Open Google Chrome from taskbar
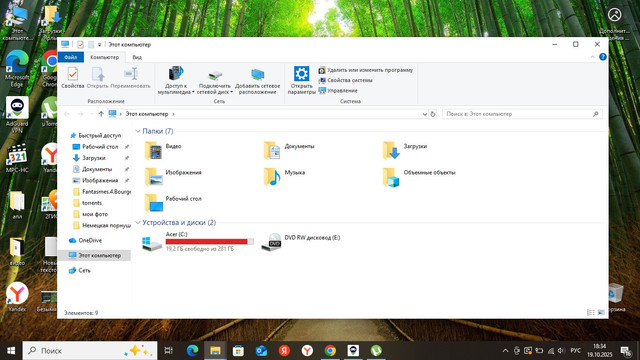The width and height of the screenshot is (640, 360). [330, 351]
